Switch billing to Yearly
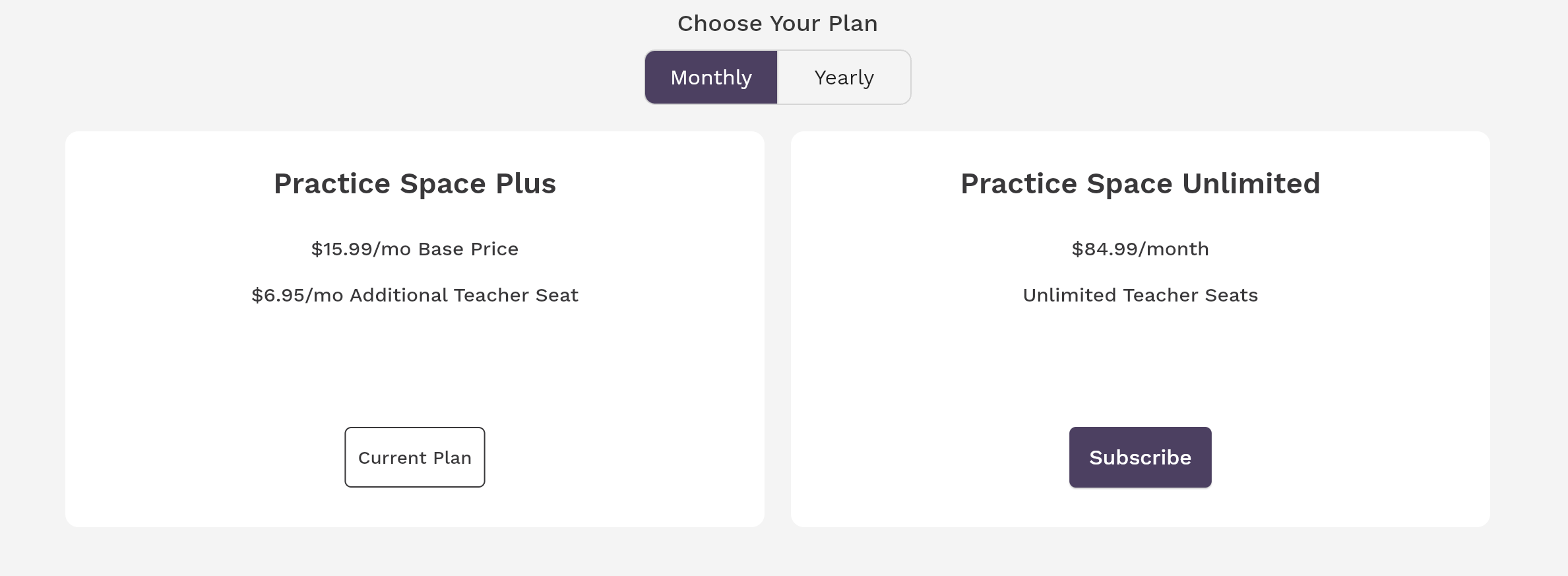 click(844, 77)
